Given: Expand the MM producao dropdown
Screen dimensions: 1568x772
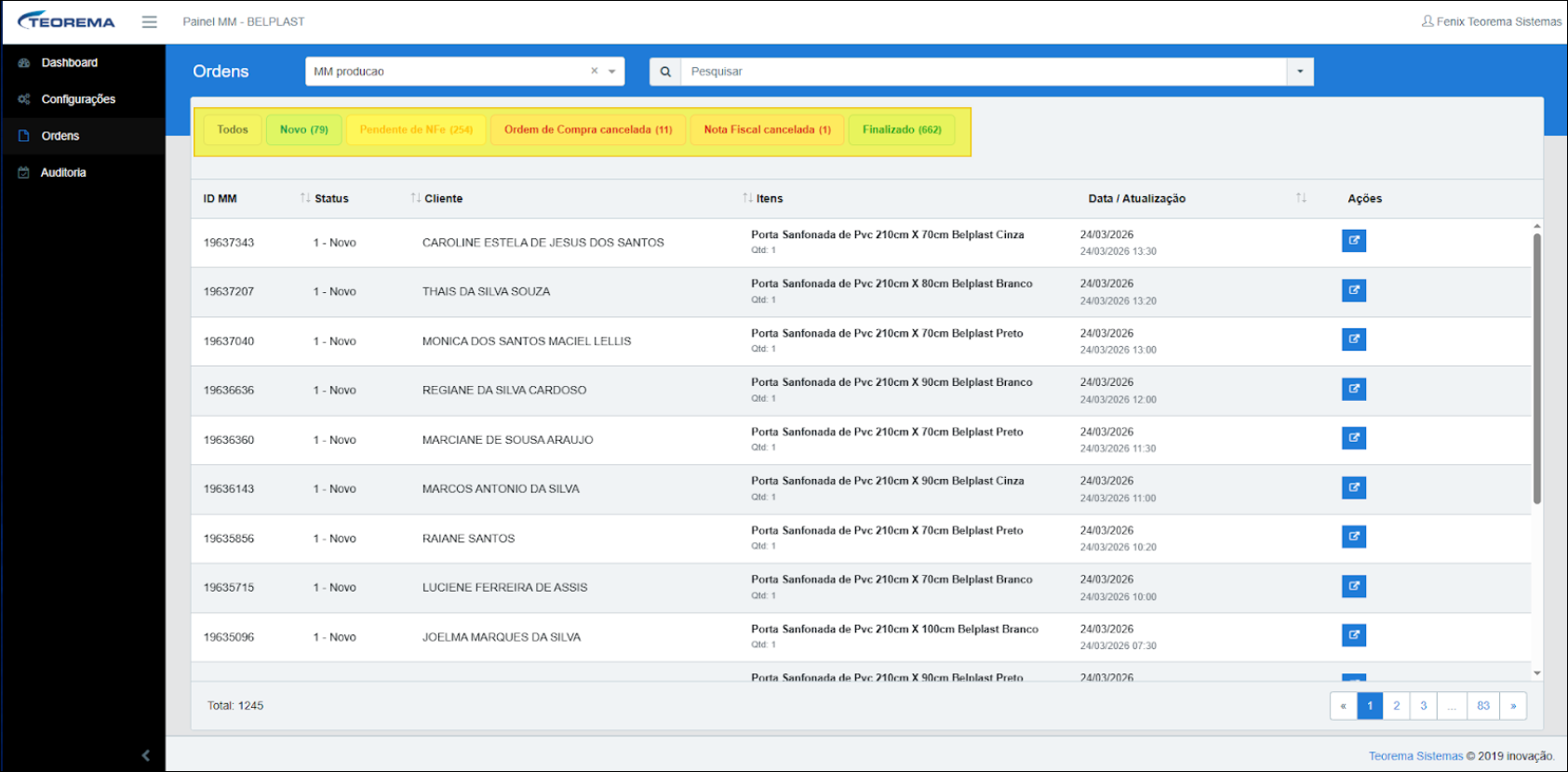Looking at the screenshot, I should tap(611, 72).
